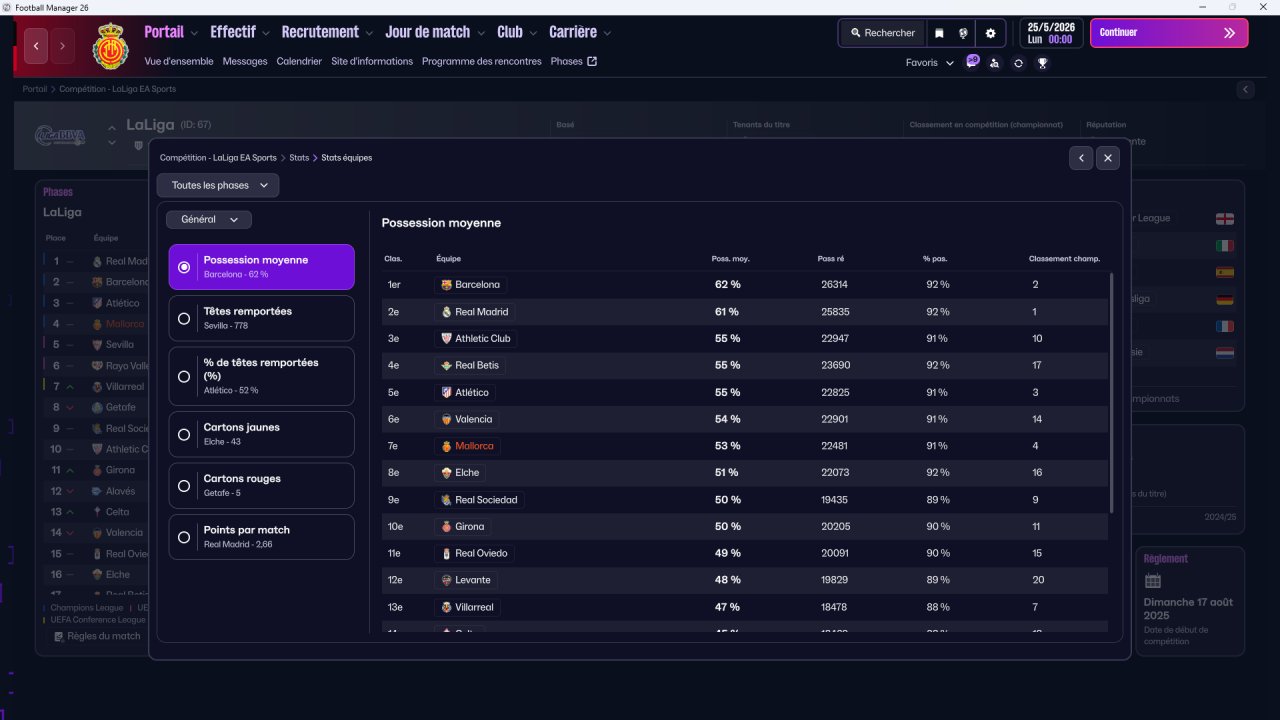Open the Messages tab
This screenshot has width=1280, height=720.
pyautogui.click(x=245, y=61)
